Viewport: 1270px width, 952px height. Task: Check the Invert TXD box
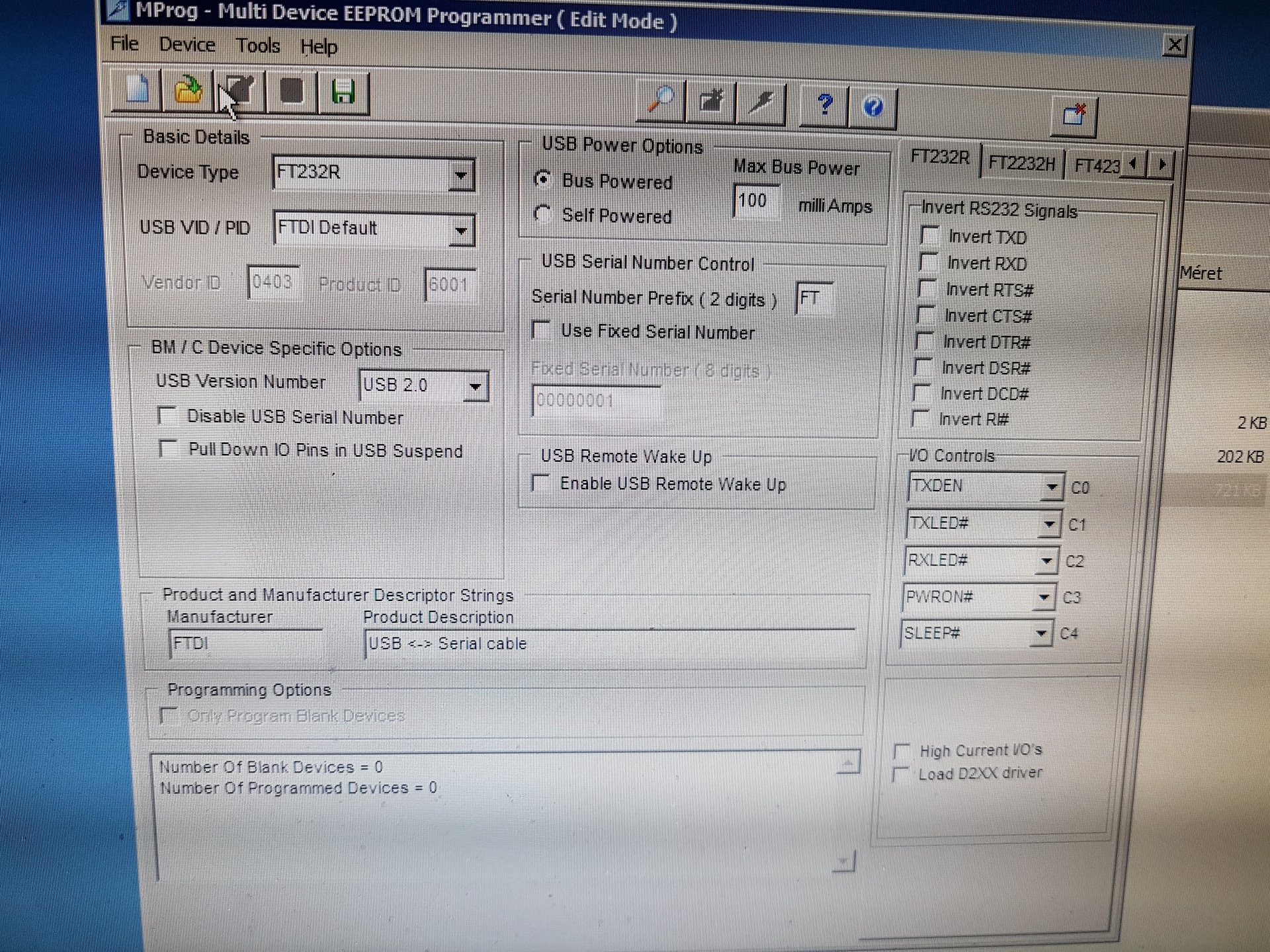[x=930, y=236]
